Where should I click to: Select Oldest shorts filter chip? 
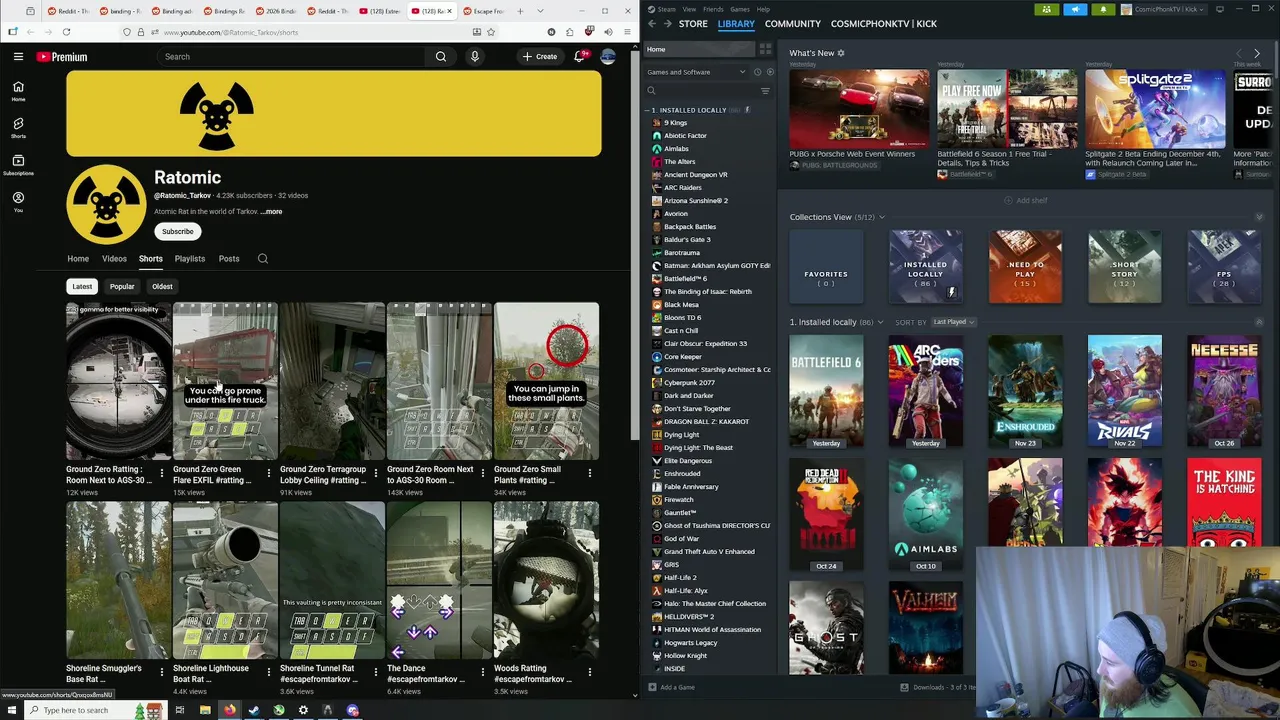pyautogui.click(x=162, y=287)
